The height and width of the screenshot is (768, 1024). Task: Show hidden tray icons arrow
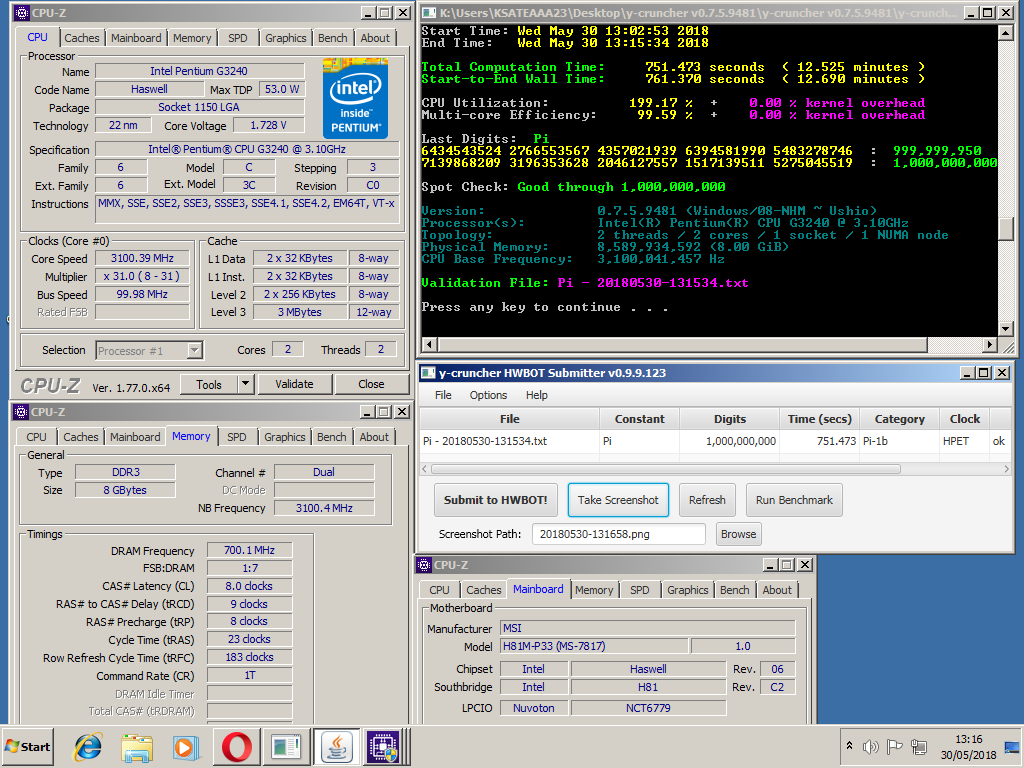[x=849, y=746]
